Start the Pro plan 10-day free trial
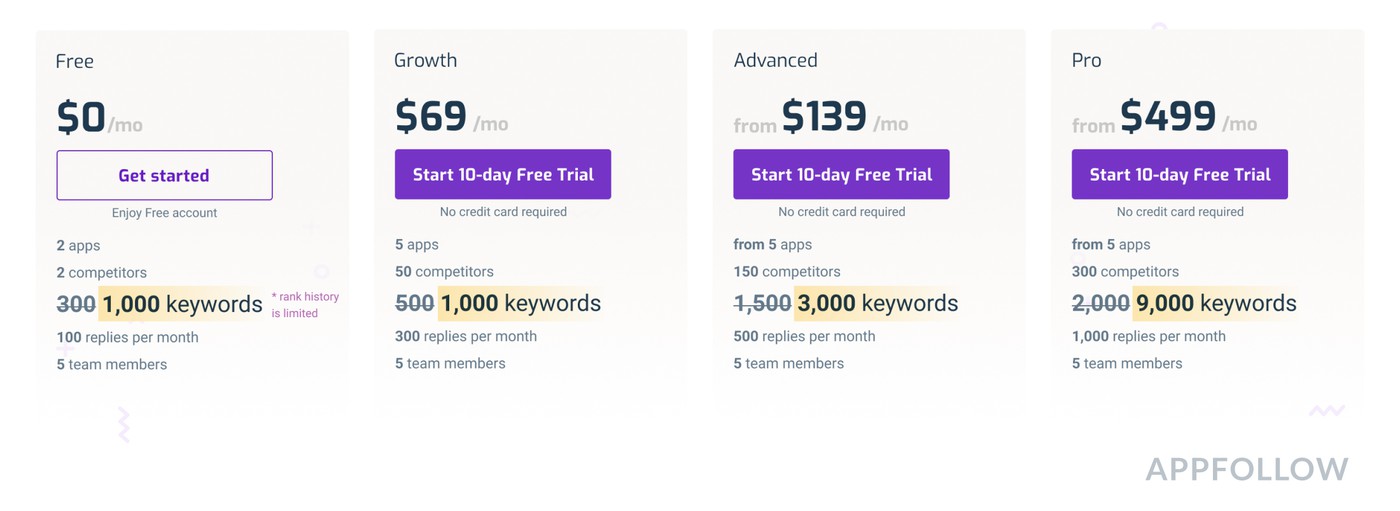Screen dimensions: 1400x511 point(1180,174)
